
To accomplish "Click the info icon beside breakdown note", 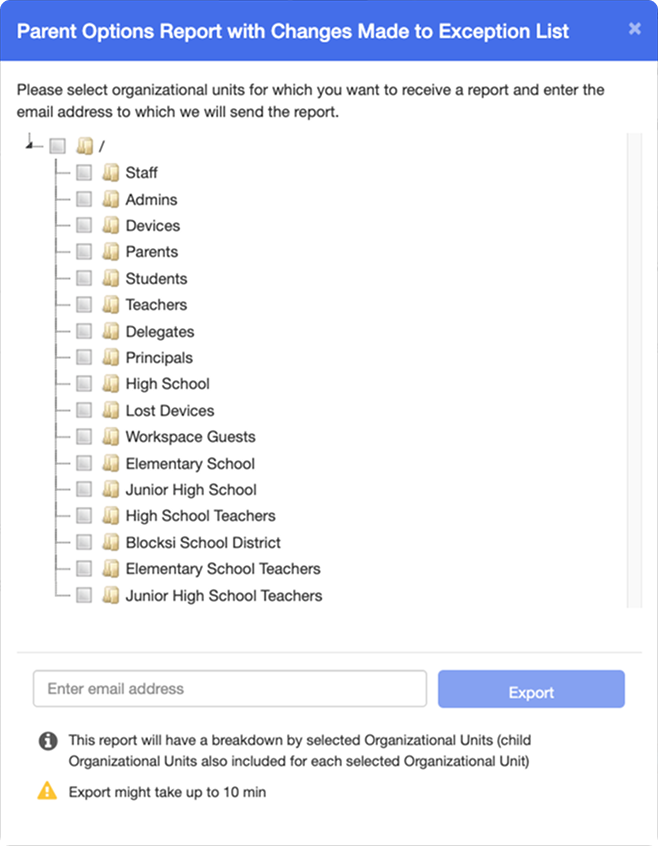I will pyautogui.click(x=48, y=741).
